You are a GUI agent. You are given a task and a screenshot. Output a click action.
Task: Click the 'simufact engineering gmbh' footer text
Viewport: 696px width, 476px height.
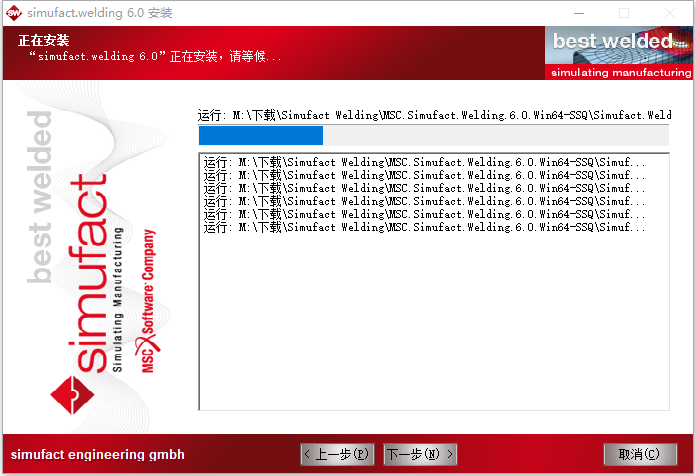coord(98,454)
